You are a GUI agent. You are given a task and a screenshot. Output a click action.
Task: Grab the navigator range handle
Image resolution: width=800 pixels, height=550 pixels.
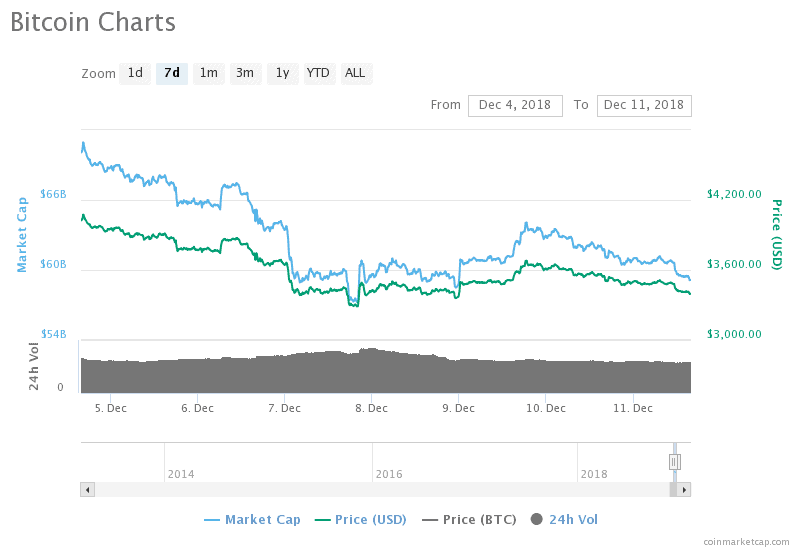coord(674,462)
